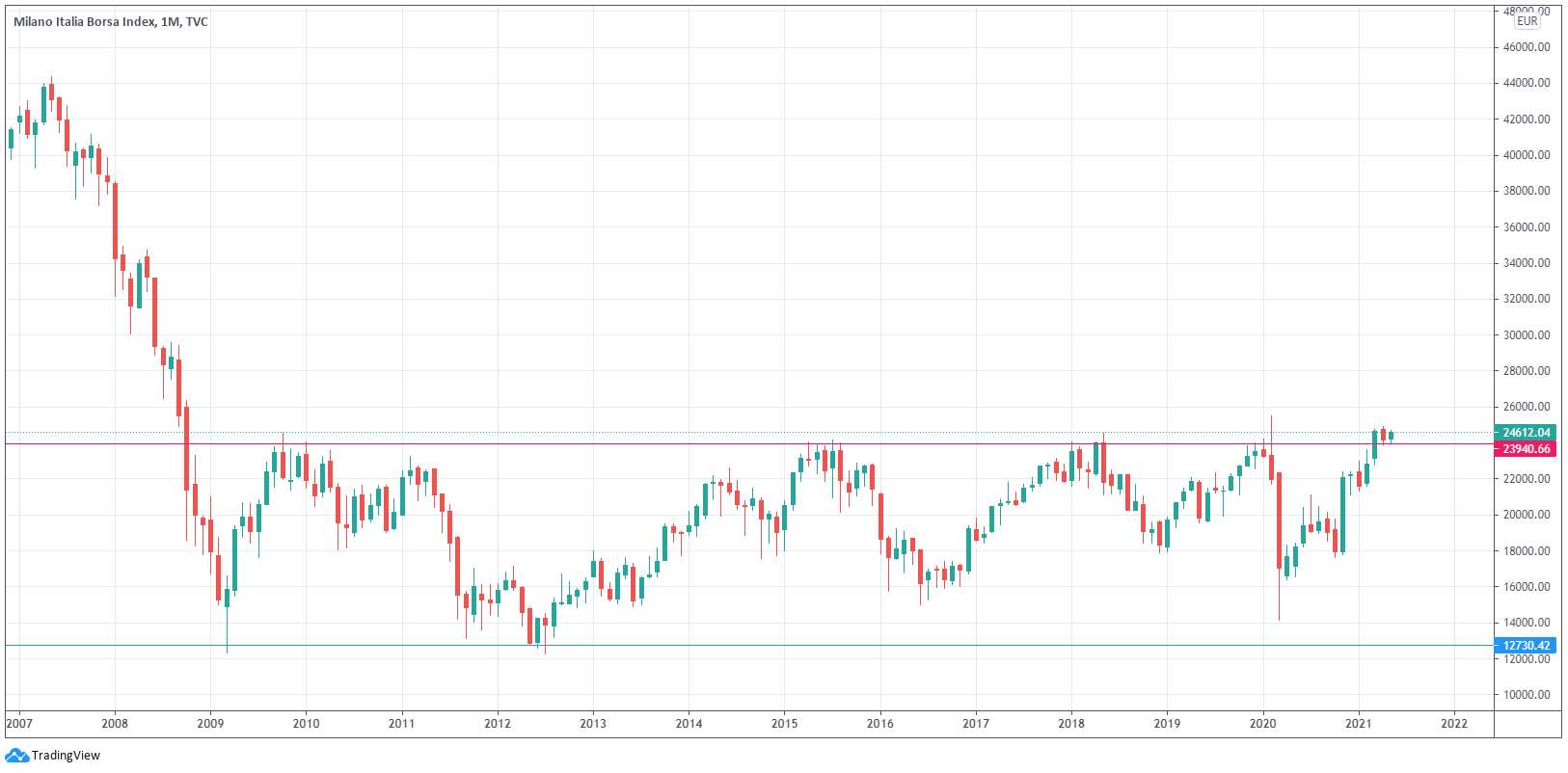Click the green 24612.04 current price label
Viewport: 1568px width, 773px height.
1527,433
